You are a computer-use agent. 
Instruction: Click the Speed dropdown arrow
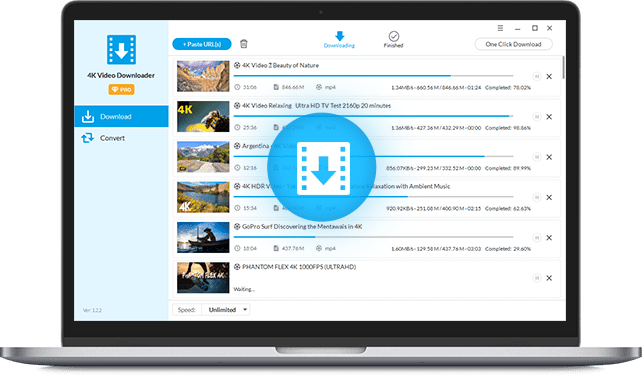pyautogui.click(x=245, y=310)
